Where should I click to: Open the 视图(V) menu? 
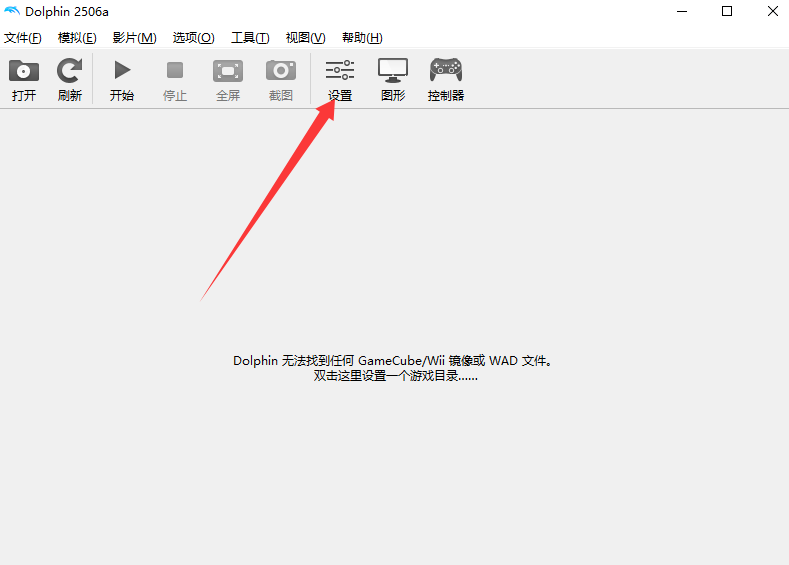click(305, 38)
